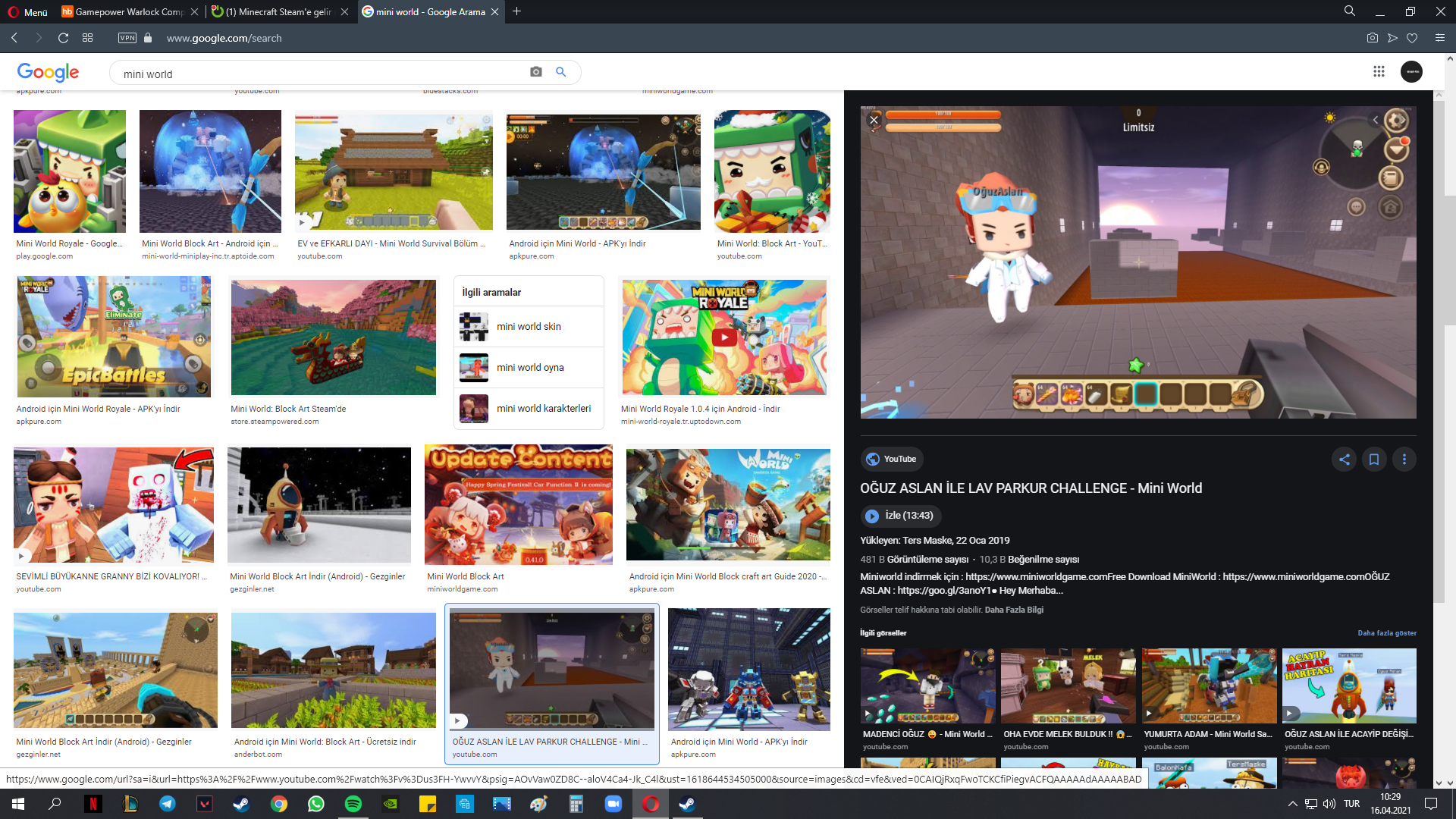
Task: Open Spotify from the taskbar
Action: [353, 804]
